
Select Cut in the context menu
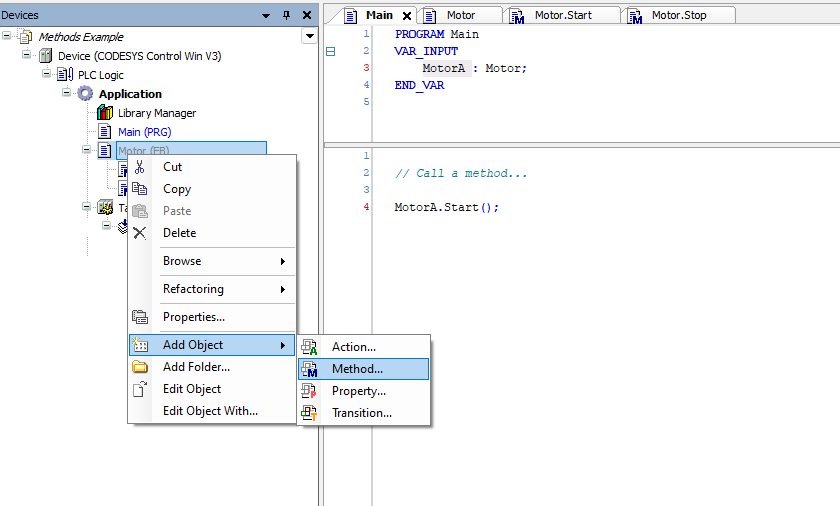(212, 167)
